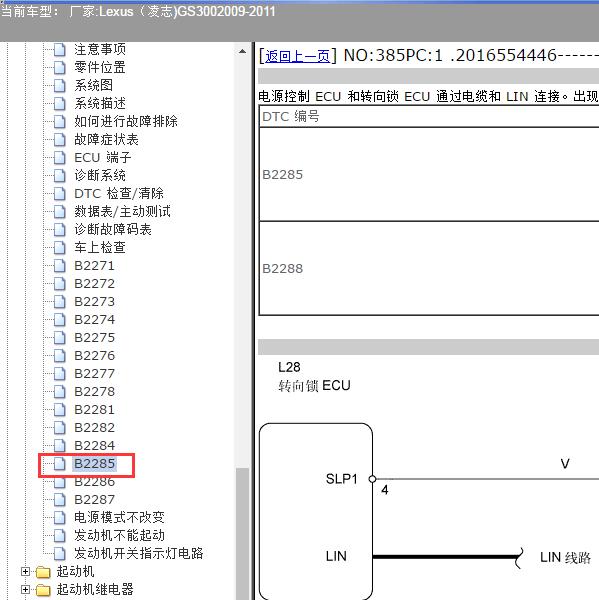Image resolution: width=599 pixels, height=600 pixels.
Task: Select DTC B2277 in tree
Action: click(94, 373)
